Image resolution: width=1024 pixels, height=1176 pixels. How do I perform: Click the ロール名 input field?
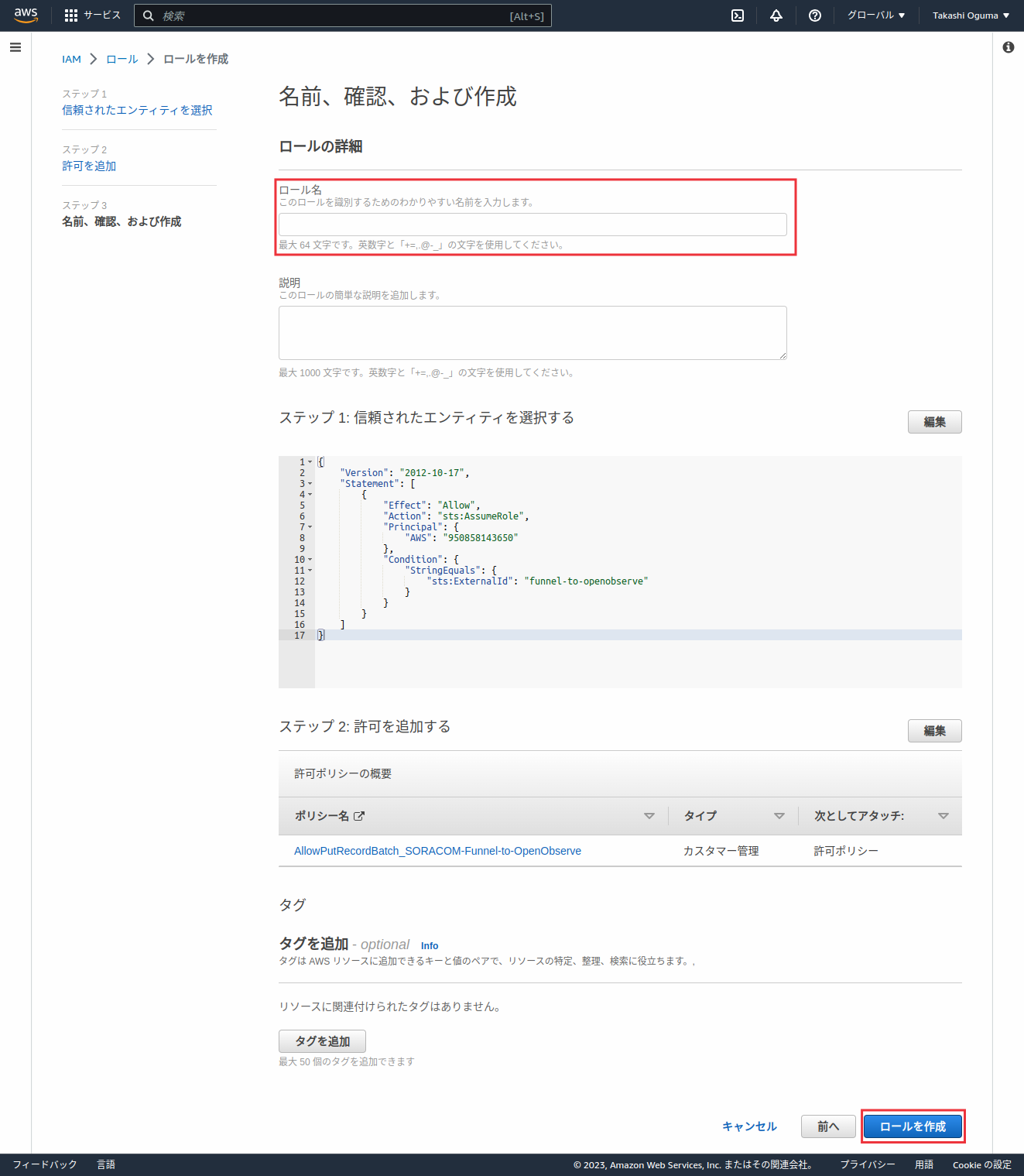[533, 225]
